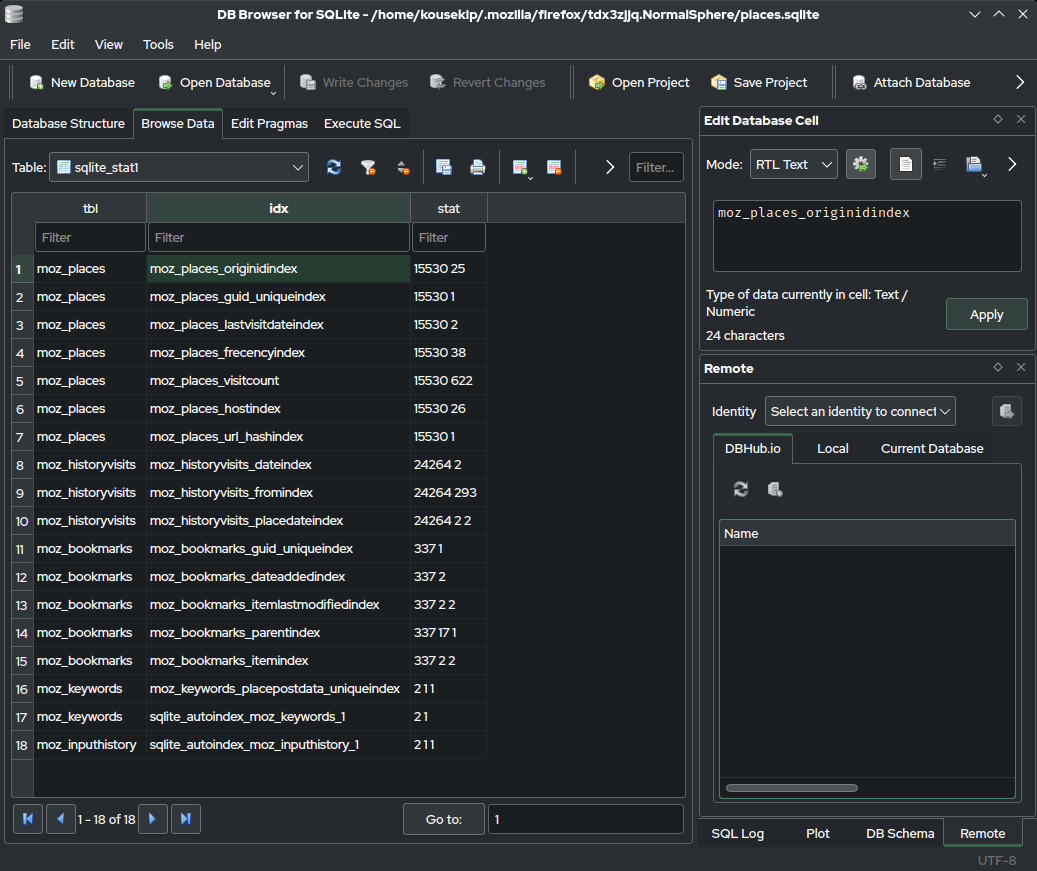
Task: Close the Remote panel
Action: coord(1020,367)
